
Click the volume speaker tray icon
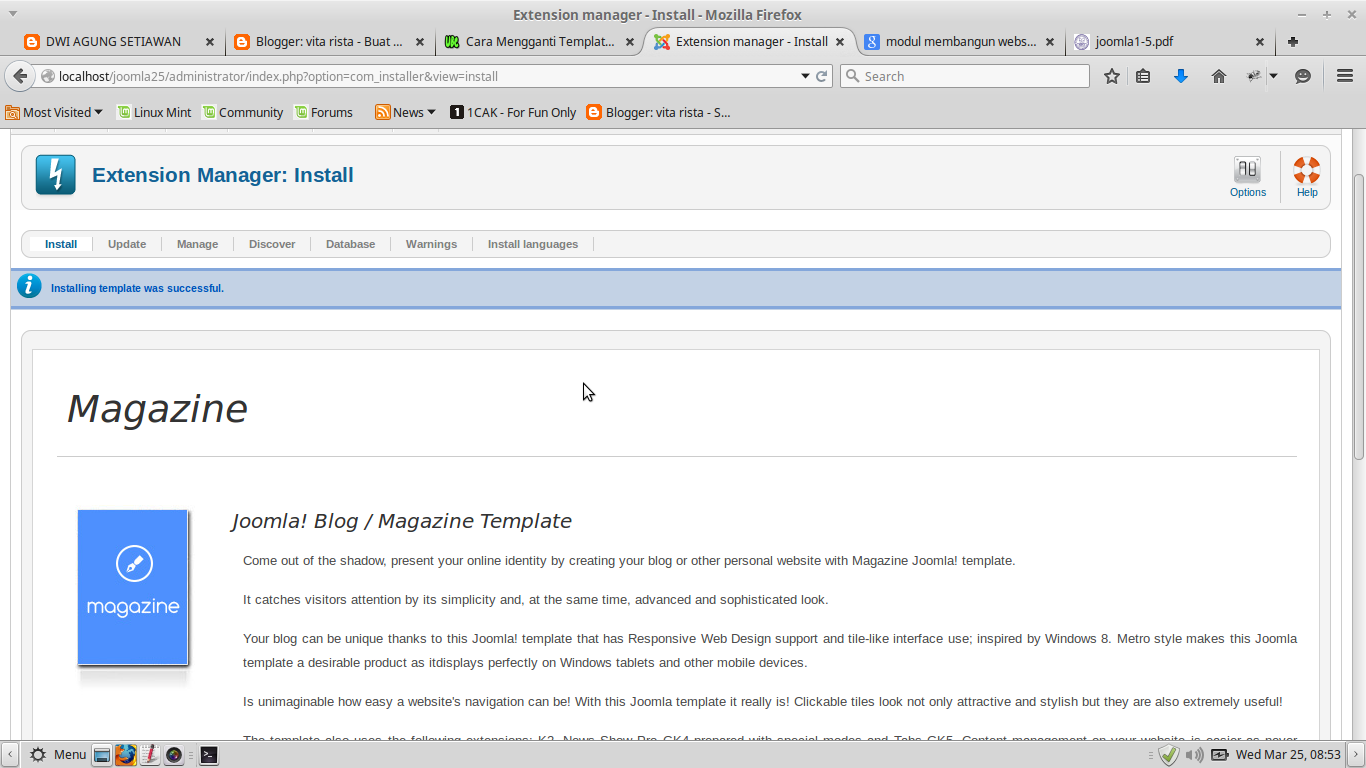click(x=1194, y=755)
